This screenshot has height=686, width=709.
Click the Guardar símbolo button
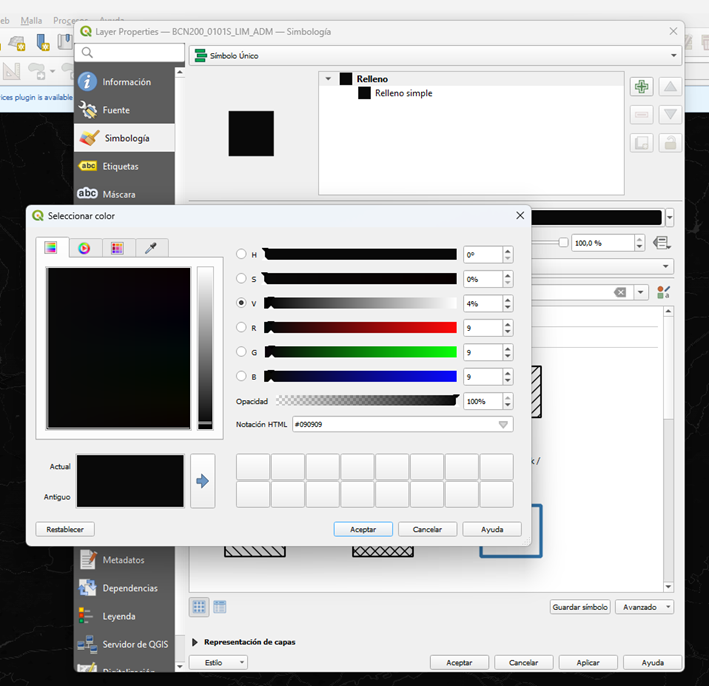point(580,607)
